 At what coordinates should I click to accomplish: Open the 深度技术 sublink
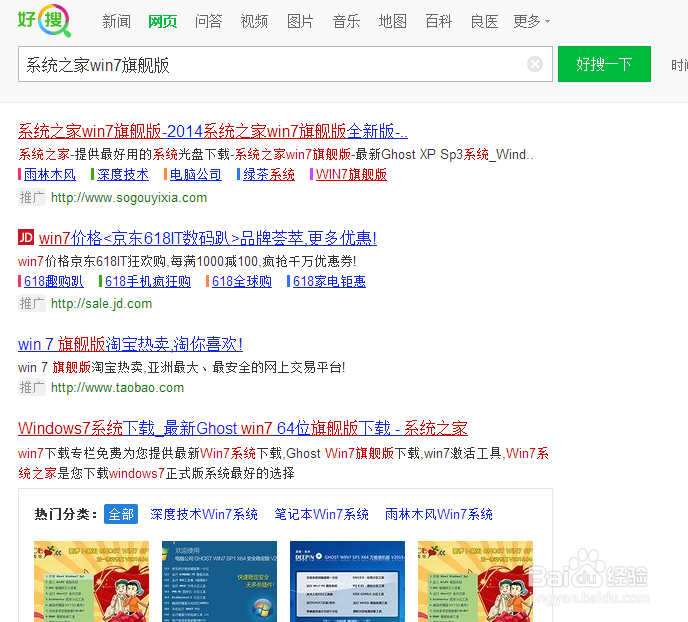pyautogui.click(x=123, y=174)
